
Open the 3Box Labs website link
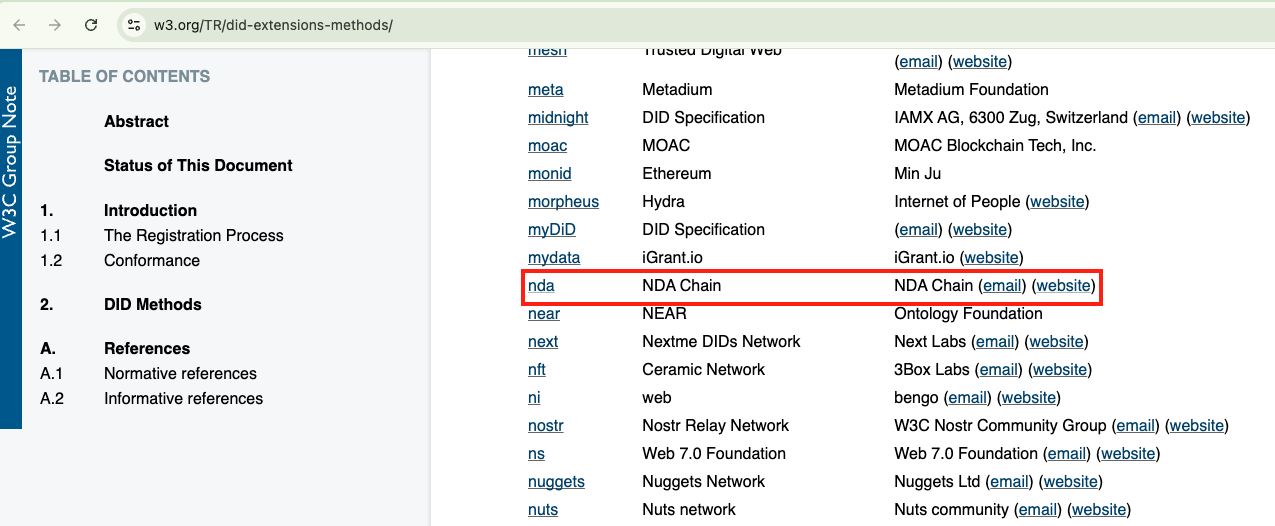click(1060, 369)
